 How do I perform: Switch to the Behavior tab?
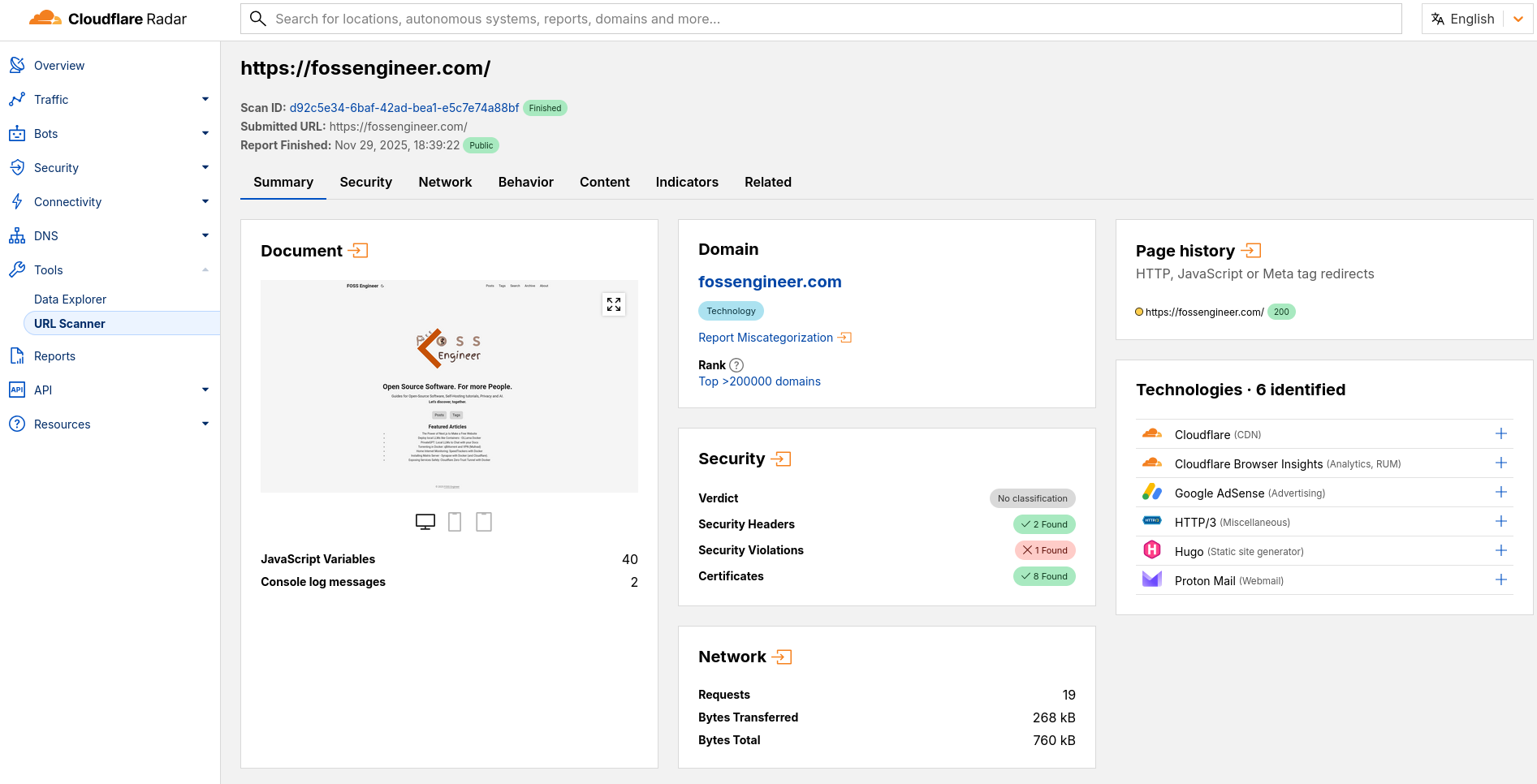pyautogui.click(x=525, y=182)
